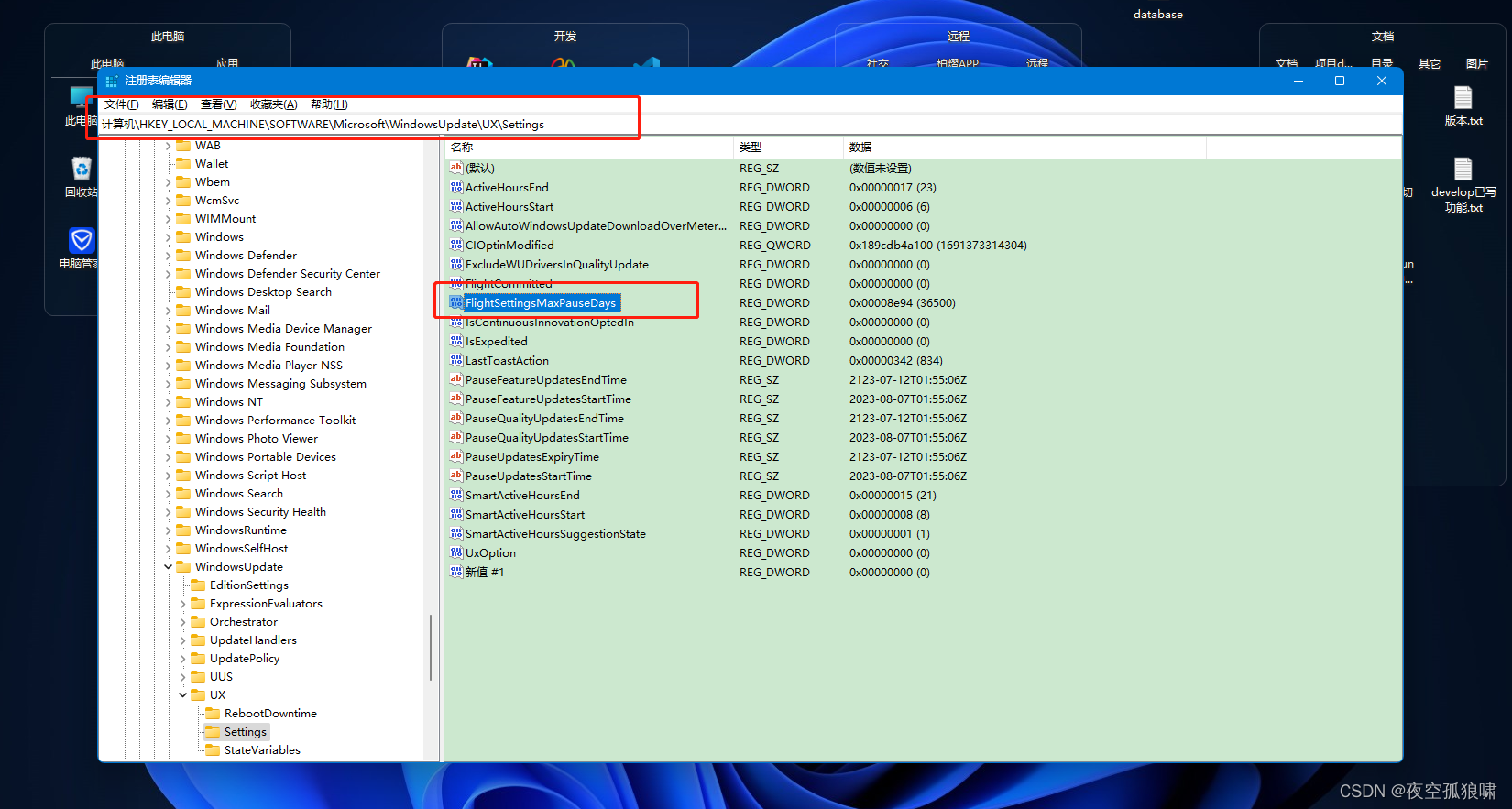Select the EditionSettings tree key
Viewport: 1512px width, 809px height.
[249, 585]
